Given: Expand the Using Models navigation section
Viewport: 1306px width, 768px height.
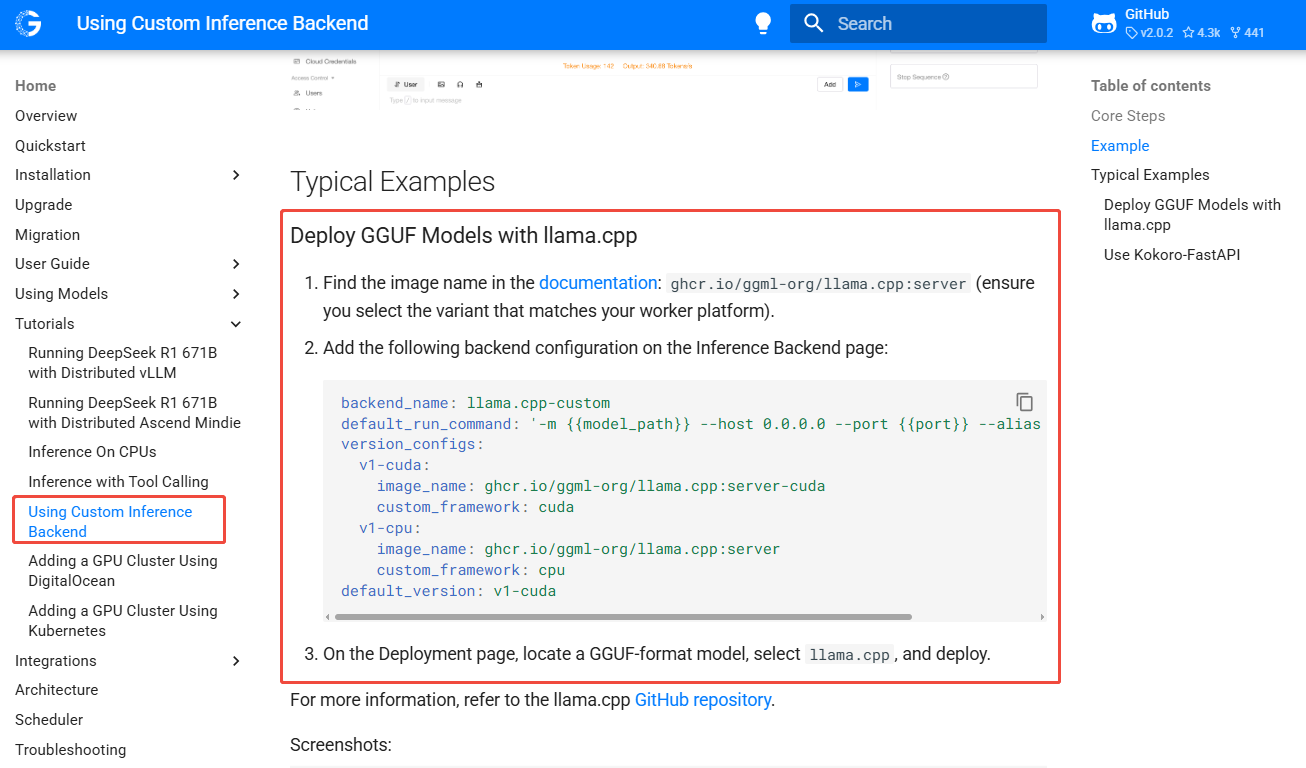Looking at the screenshot, I should click(x=236, y=294).
